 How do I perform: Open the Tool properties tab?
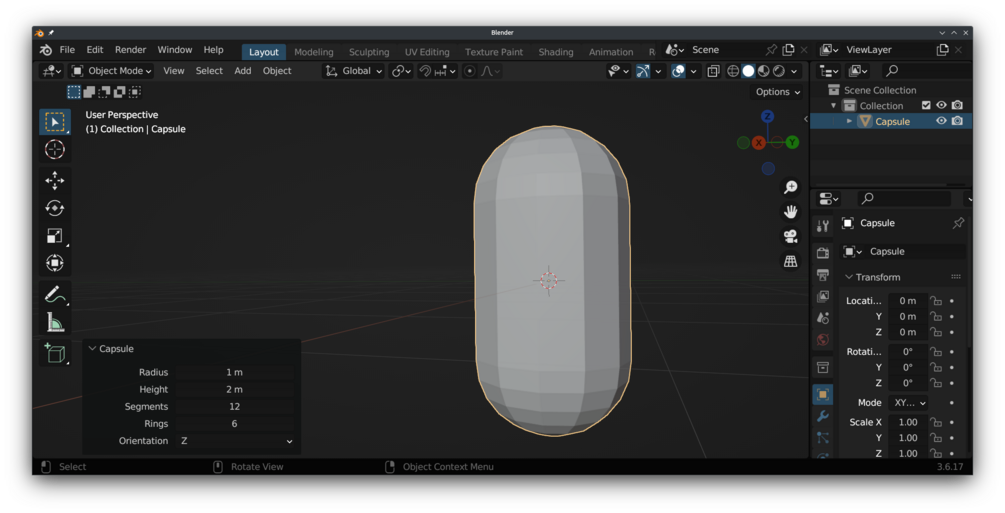click(x=823, y=225)
